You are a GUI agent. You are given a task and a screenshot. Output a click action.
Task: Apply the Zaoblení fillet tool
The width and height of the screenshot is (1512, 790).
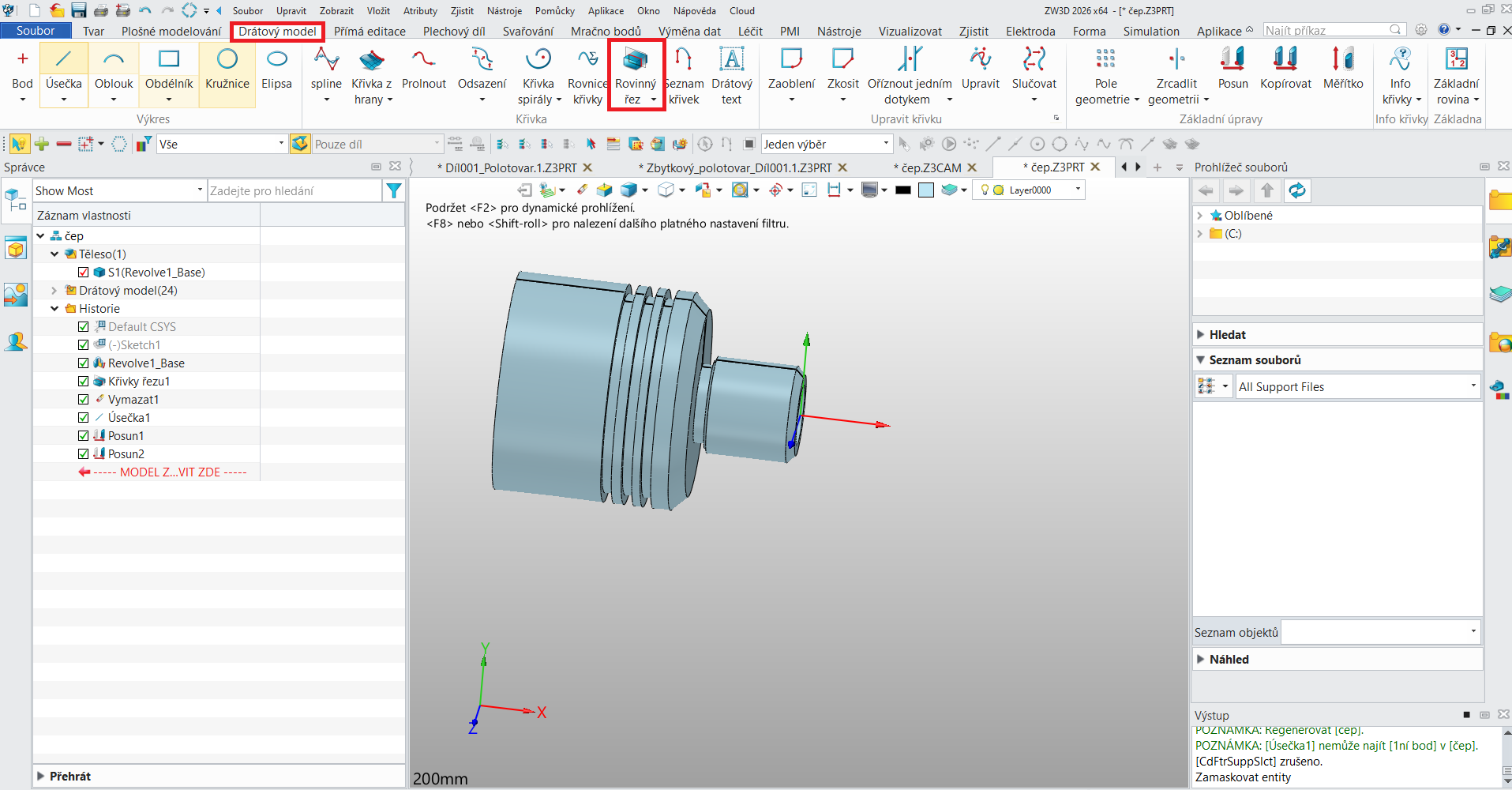tap(791, 68)
